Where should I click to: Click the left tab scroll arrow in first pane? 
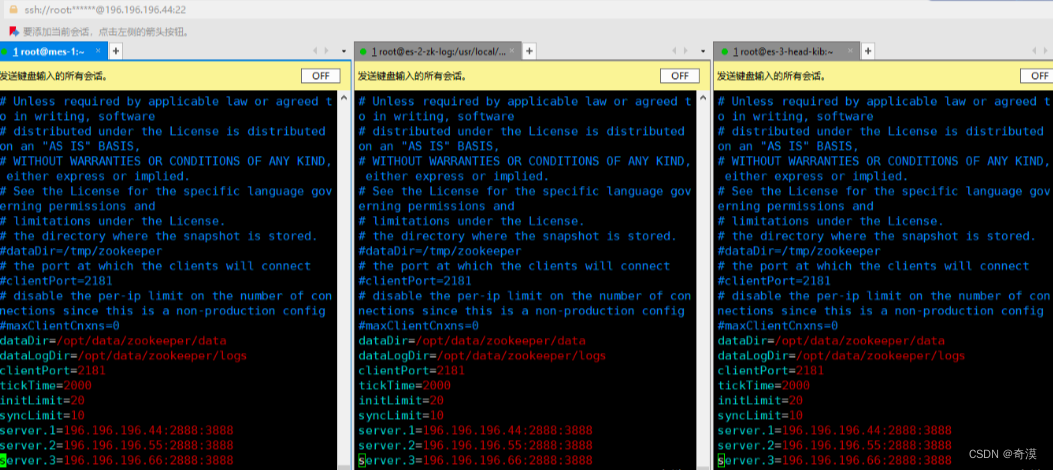click(316, 51)
